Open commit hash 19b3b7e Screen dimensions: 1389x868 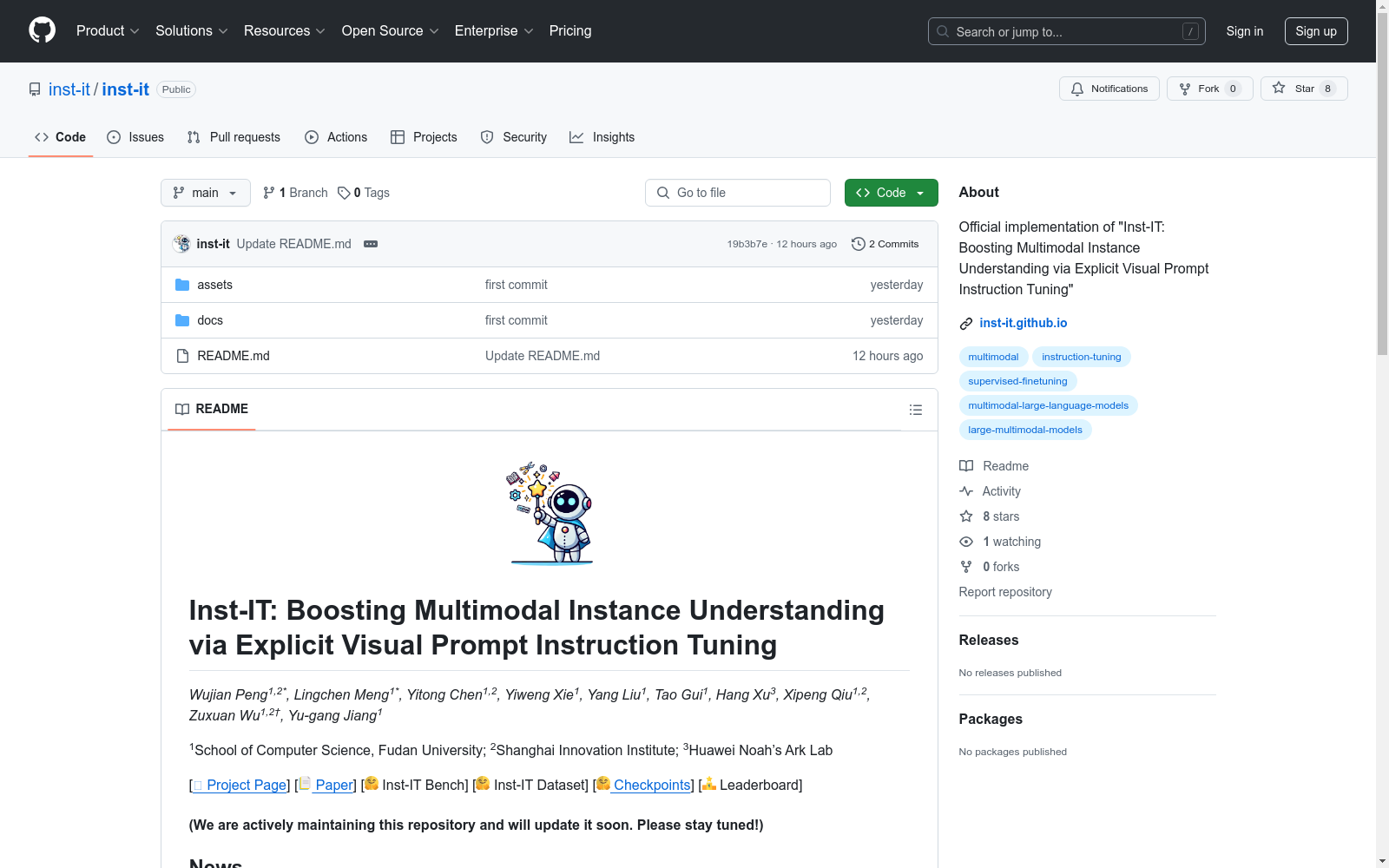747,244
